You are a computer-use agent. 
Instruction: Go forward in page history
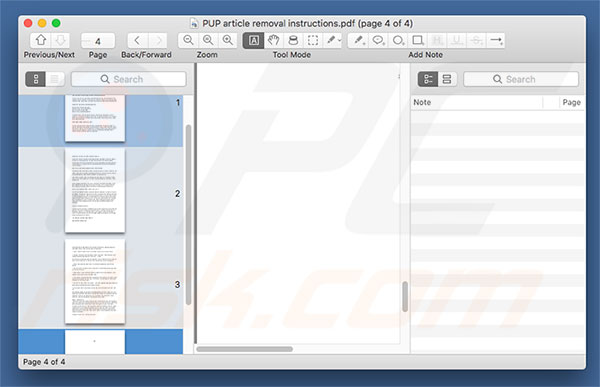point(157,40)
